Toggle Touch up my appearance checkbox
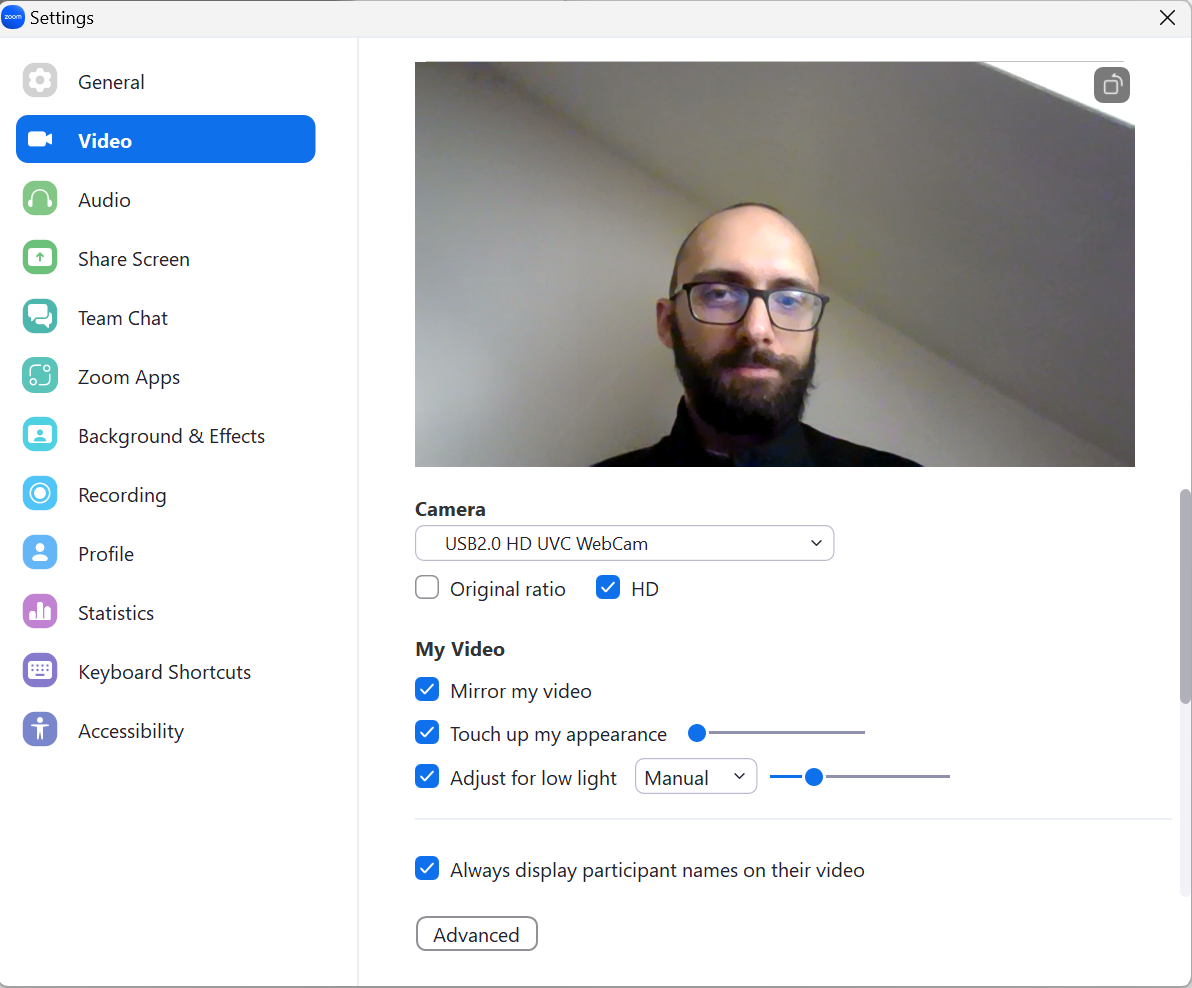 coord(427,733)
